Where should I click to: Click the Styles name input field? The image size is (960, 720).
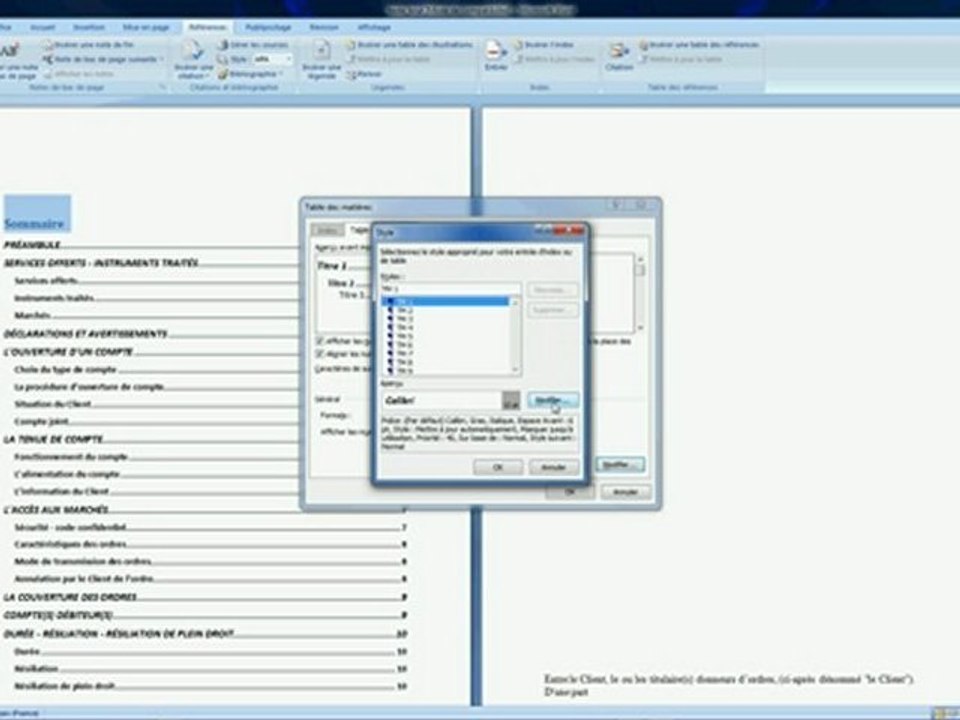(451, 289)
